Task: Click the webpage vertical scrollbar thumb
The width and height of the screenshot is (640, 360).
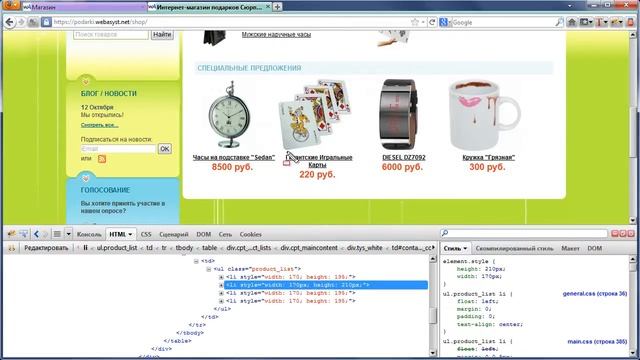Action: [633, 131]
